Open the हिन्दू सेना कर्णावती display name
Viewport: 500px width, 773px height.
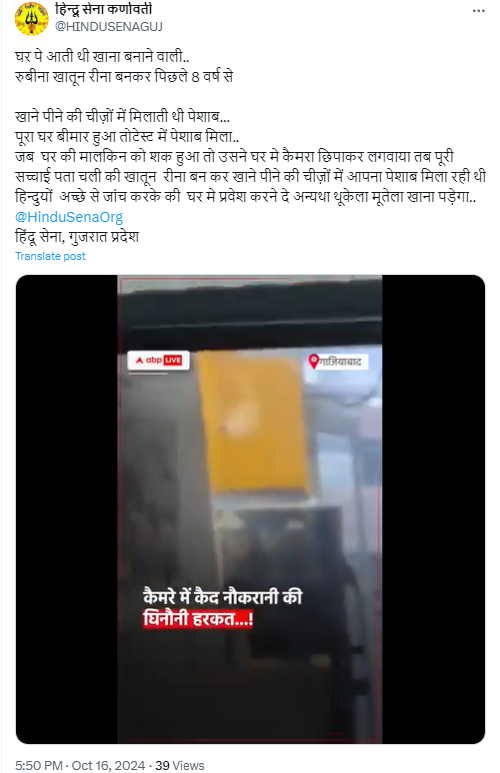click(104, 9)
